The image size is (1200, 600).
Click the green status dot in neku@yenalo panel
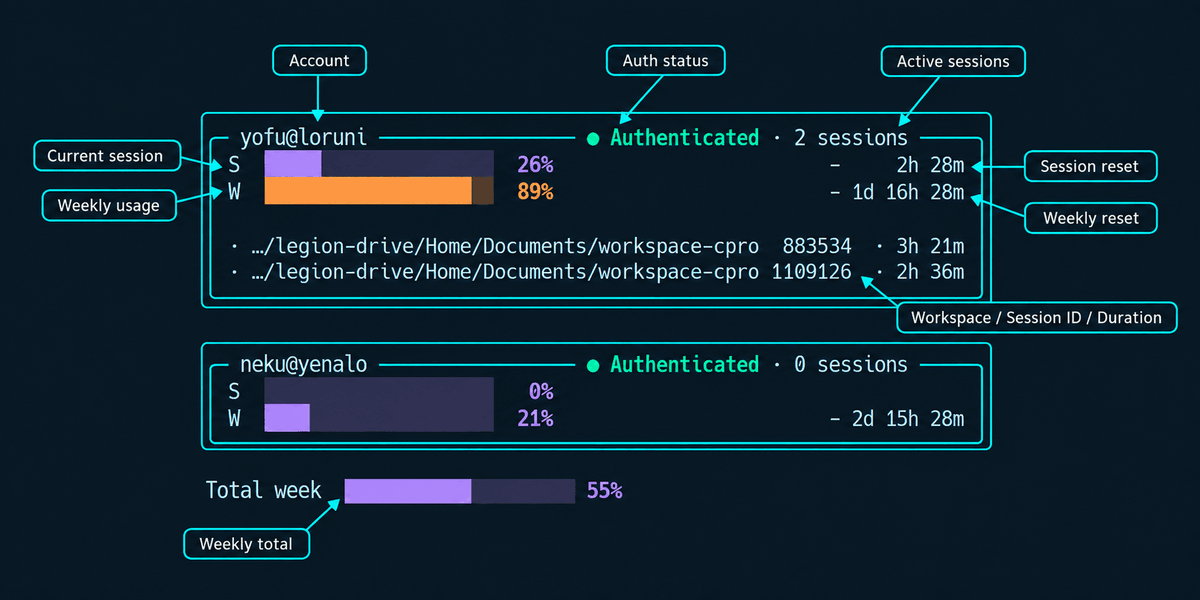[x=593, y=366]
